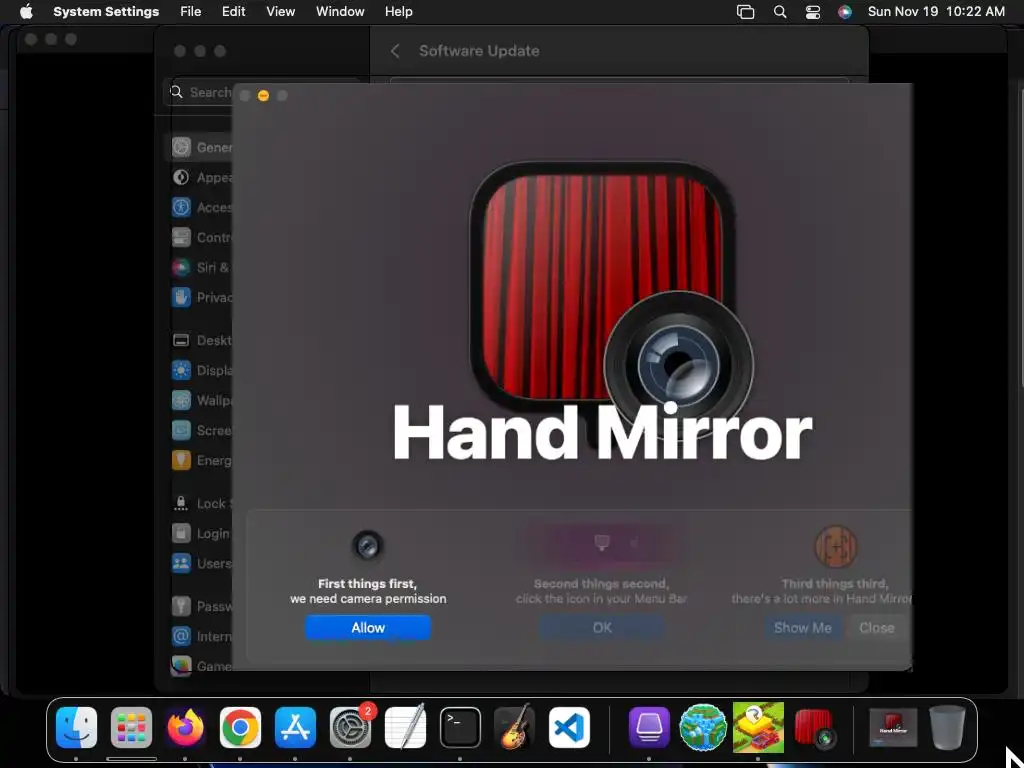Open TextEdit from the Dock

coord(405,728)
